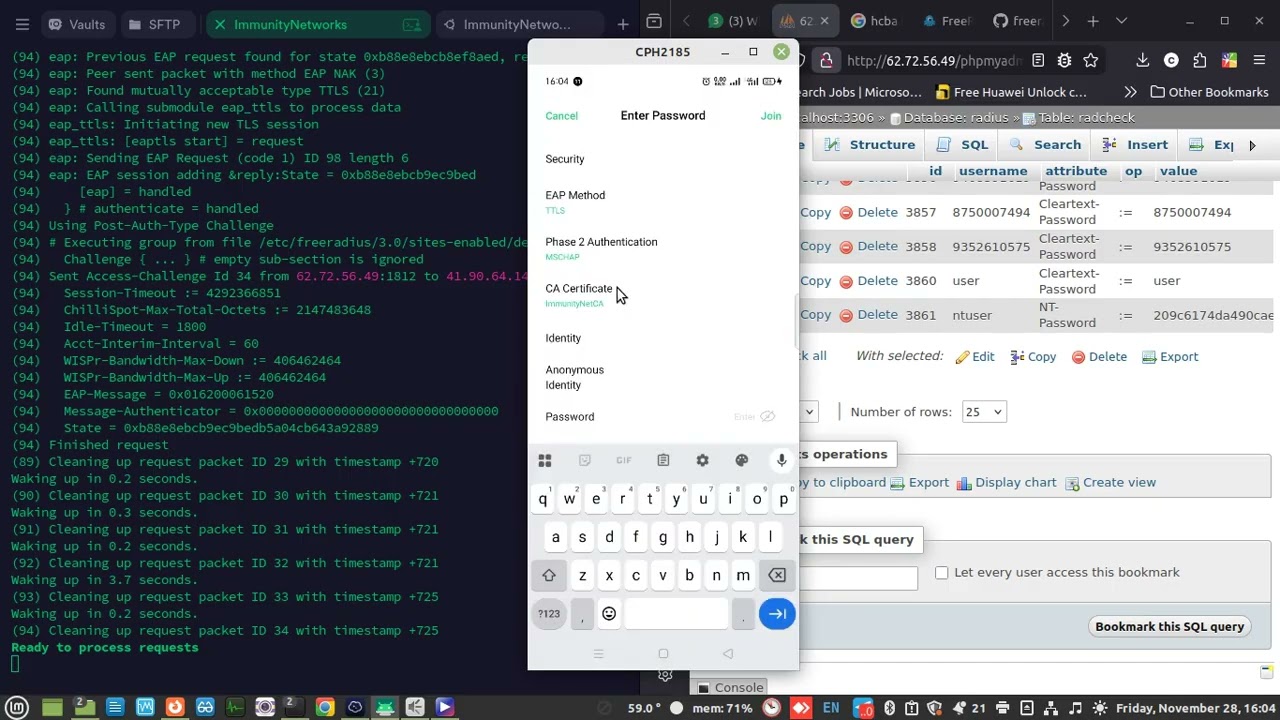Open phone keyboard settings gear
This screenshot has height=720, width=1280.
pos(702,460)
